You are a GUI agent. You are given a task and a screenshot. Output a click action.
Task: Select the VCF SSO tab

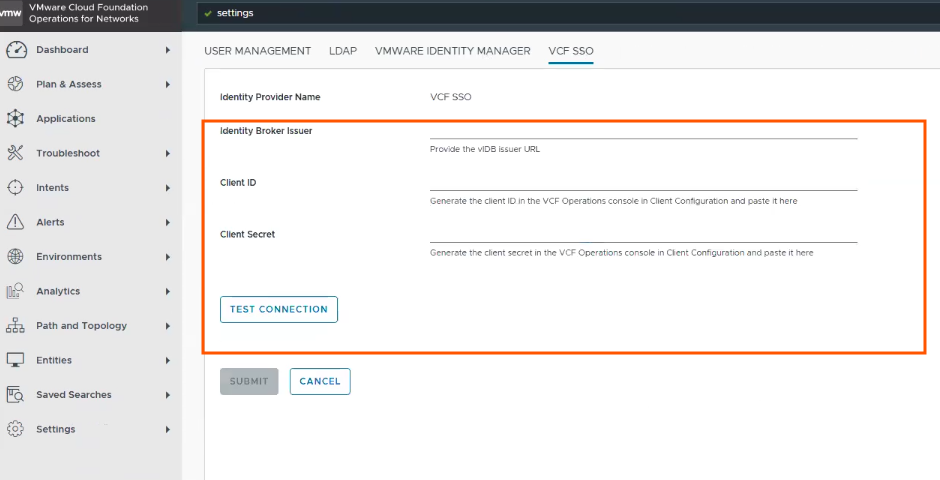571,51
